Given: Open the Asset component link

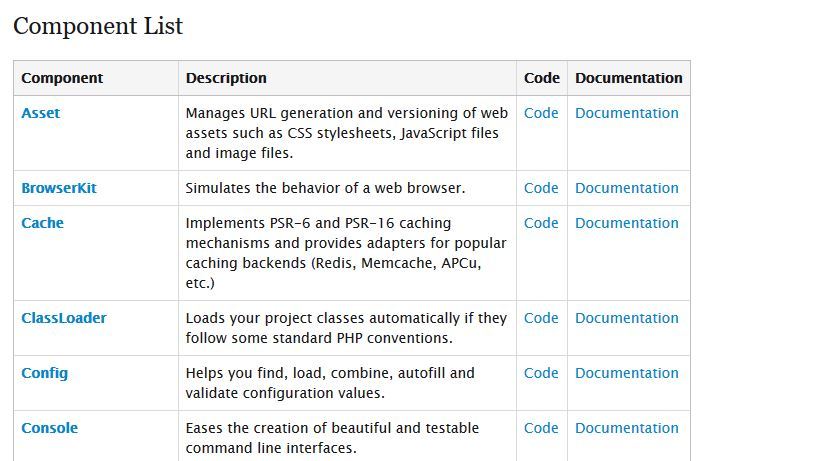Looking at the screenshot, I should [x=41, y=113].
